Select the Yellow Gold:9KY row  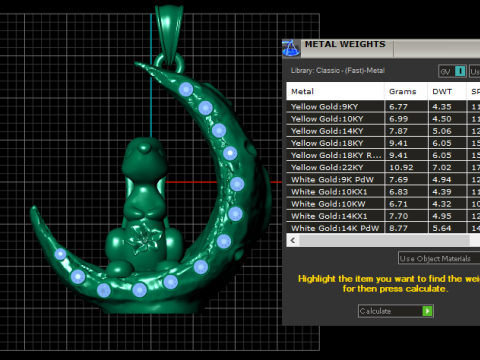[x=383, y=107]
